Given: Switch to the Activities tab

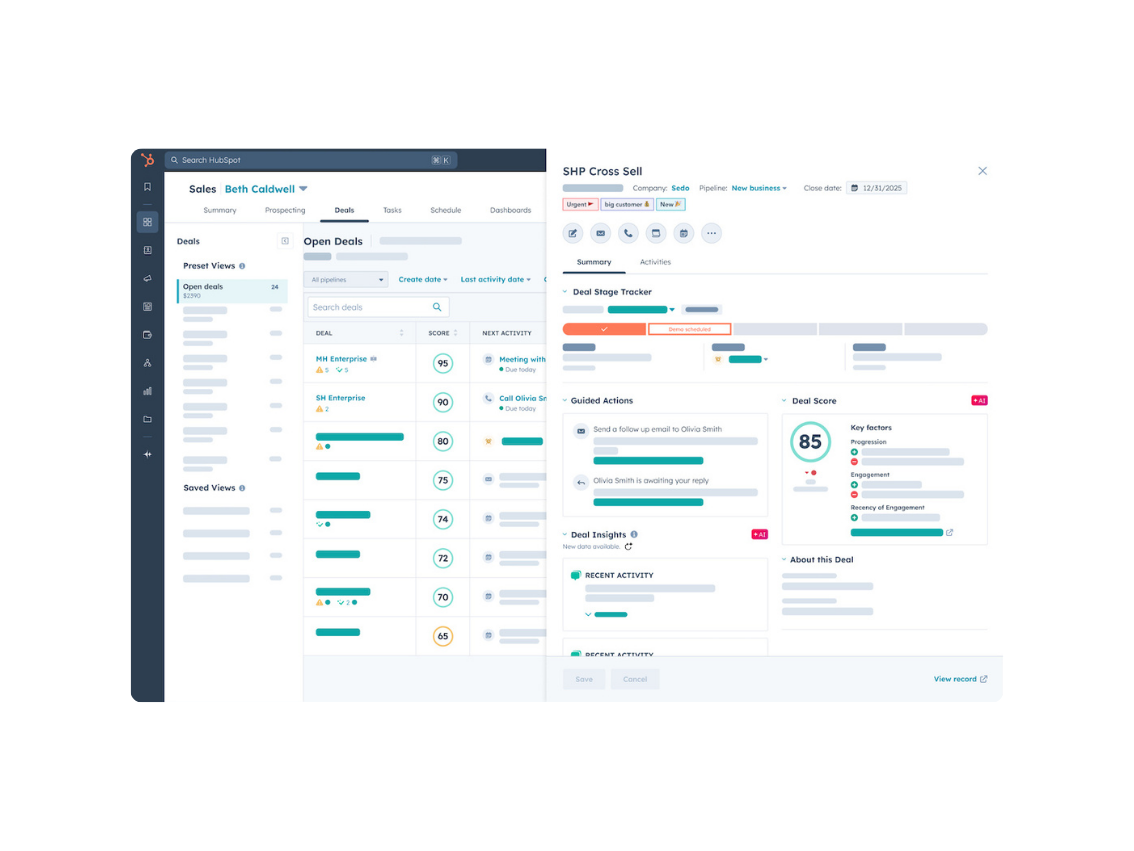Looking at the screenshot, I should tap(656, 262).
